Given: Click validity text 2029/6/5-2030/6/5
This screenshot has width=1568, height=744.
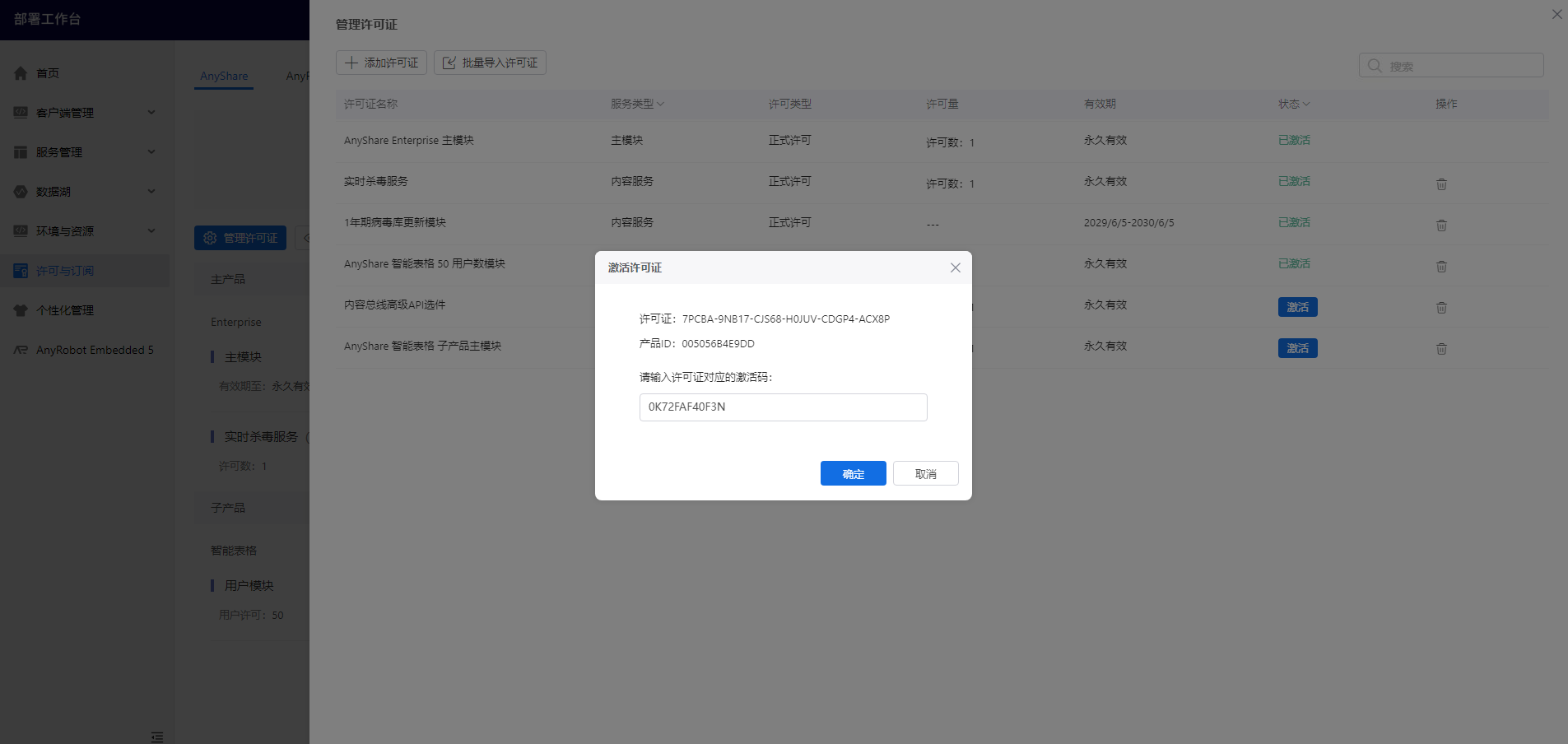Looking at the screenshot, I should click(1129, 222).
